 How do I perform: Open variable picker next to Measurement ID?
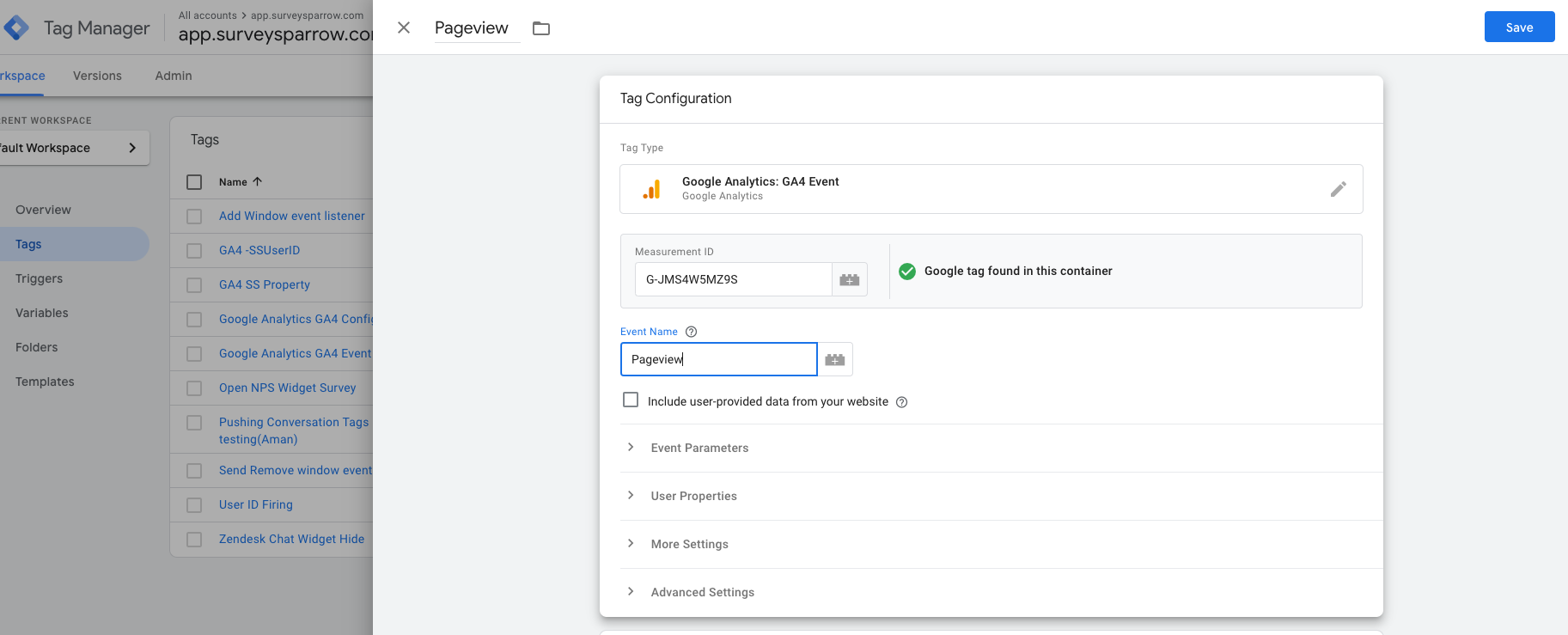pos(850,280)
